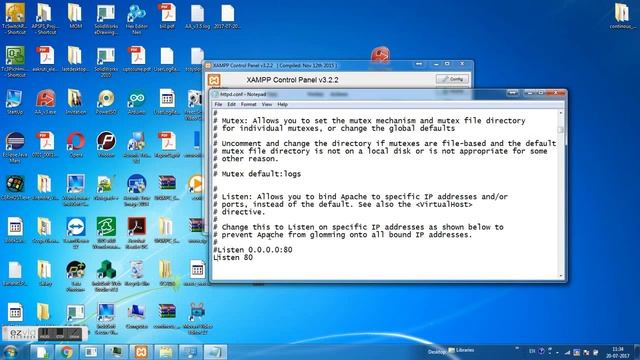Click the Config button in XAMPP Control Panel
Viewport: 640px width, 360px height.
tap(452, 79)
